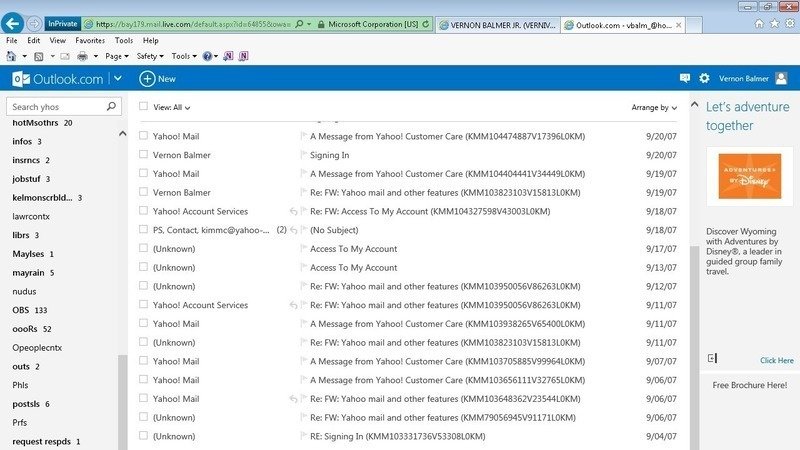Viewport: 800px width, 450px height.
Task: Check the 9/13/07 Access To My Account message
Action: tap(143, 267)
